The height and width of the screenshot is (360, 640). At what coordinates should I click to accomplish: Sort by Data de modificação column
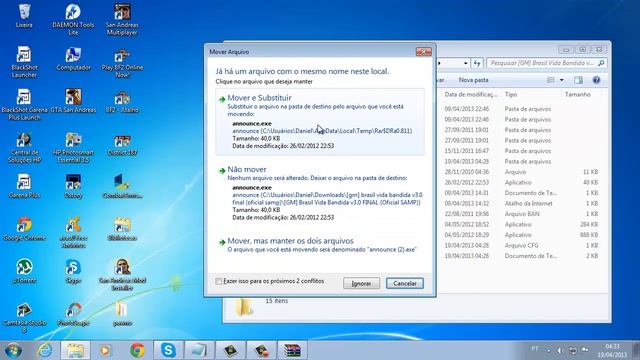pos(471,94)
